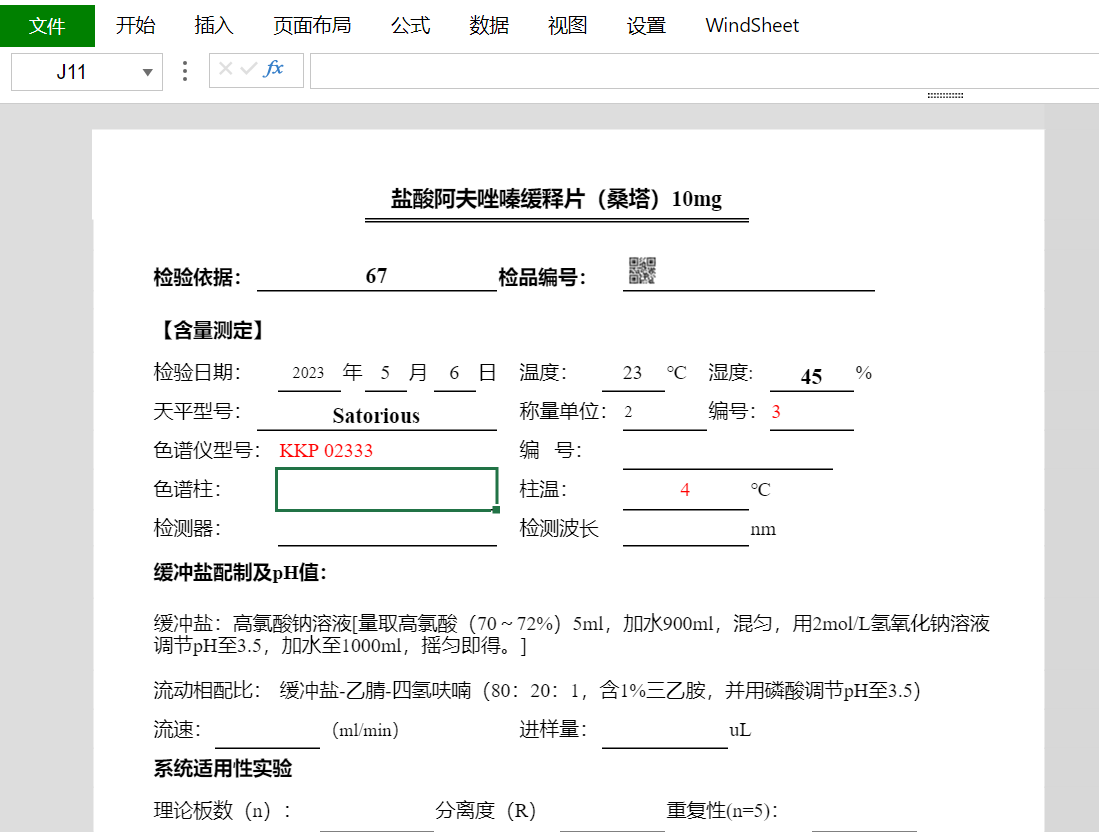The height and width of the screenshot is (832, 1099).
Task: Click inside the formula bar input field
Action: tap(700, 71)
